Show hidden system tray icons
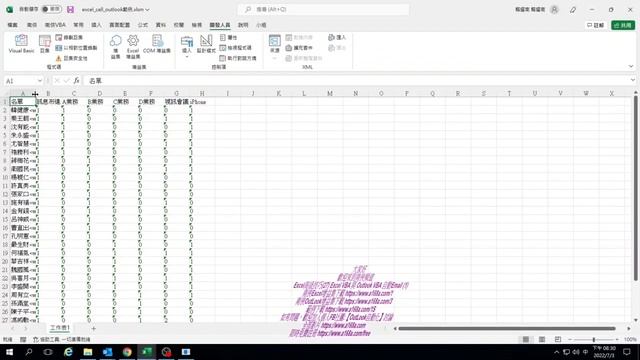This screenshot has height=360, width=640. (x=556, y=352)
